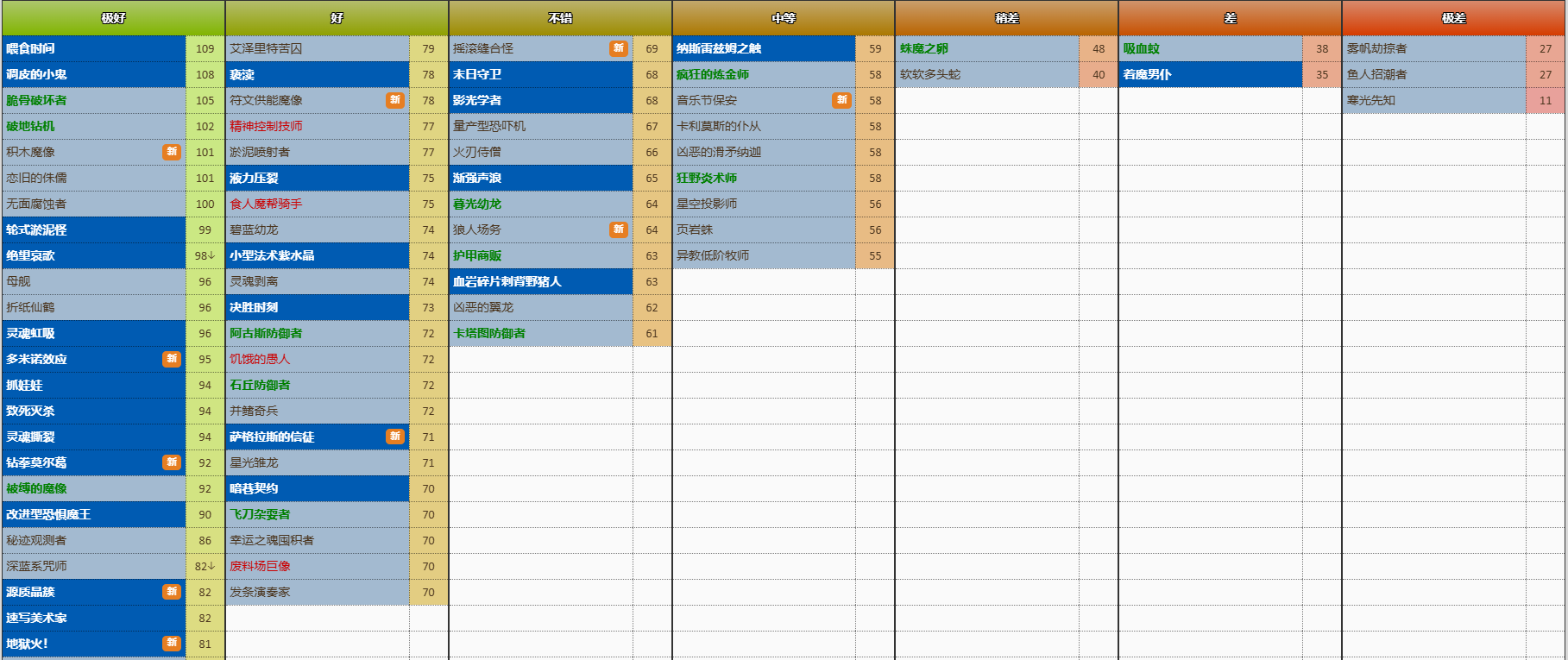Click the 新 badge on 音乐节保安 row
The image size is (1568, 660).
coord(842,100)
